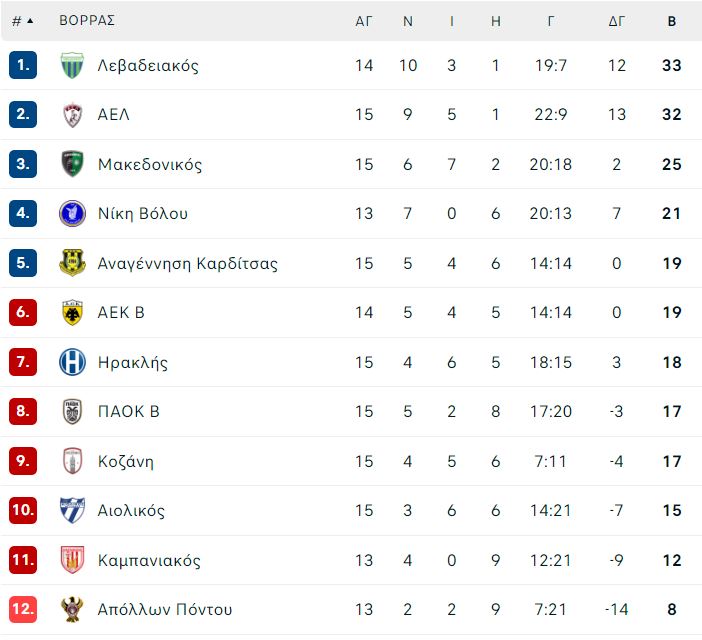Open the ΑΕΚ Β eagle logo
Screen dimensions: 702x640
pos(72,312)
